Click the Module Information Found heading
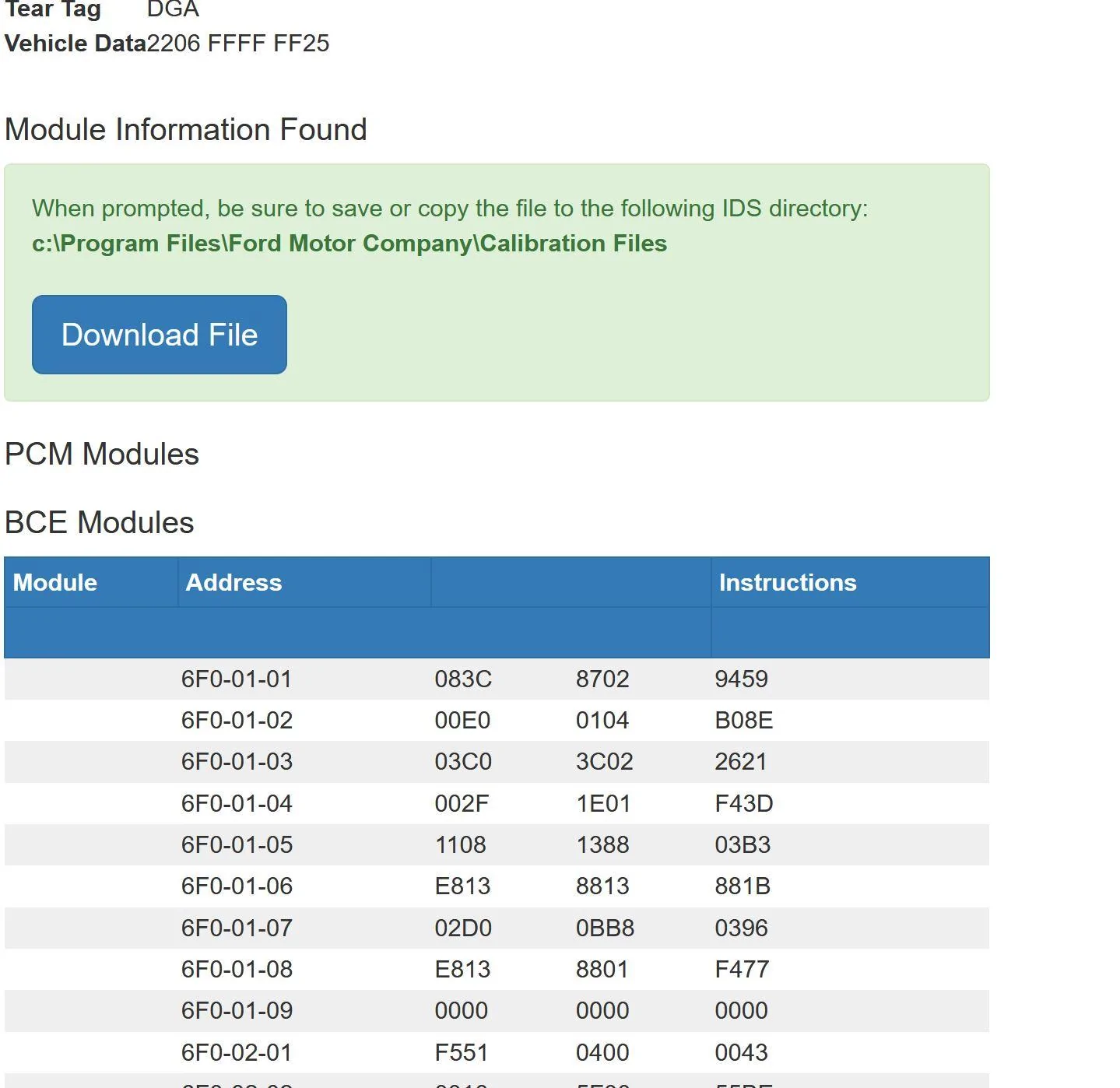 pyautogui.click(x=186, y=129)
